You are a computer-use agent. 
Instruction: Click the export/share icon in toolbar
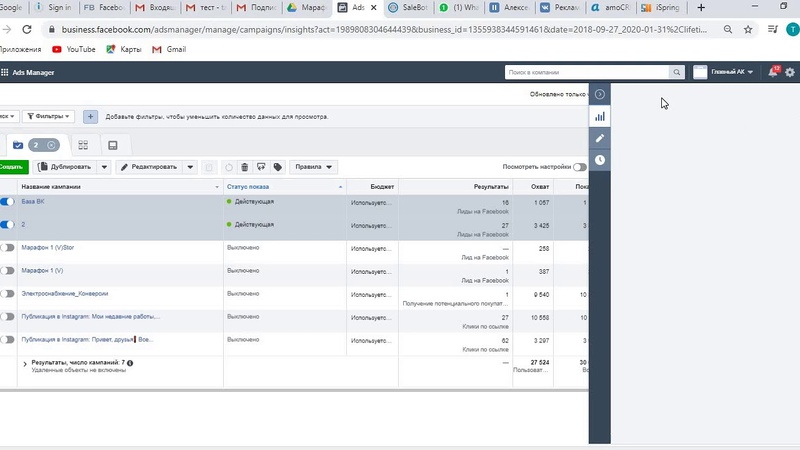261,167
